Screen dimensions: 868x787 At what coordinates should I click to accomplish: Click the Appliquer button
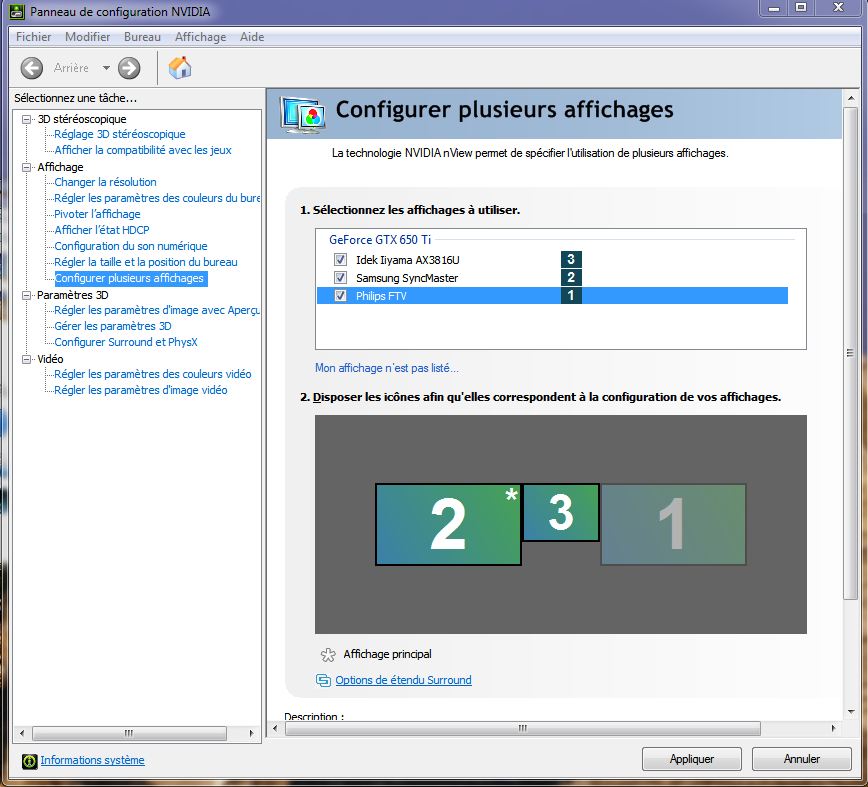(x=691, y=759)
